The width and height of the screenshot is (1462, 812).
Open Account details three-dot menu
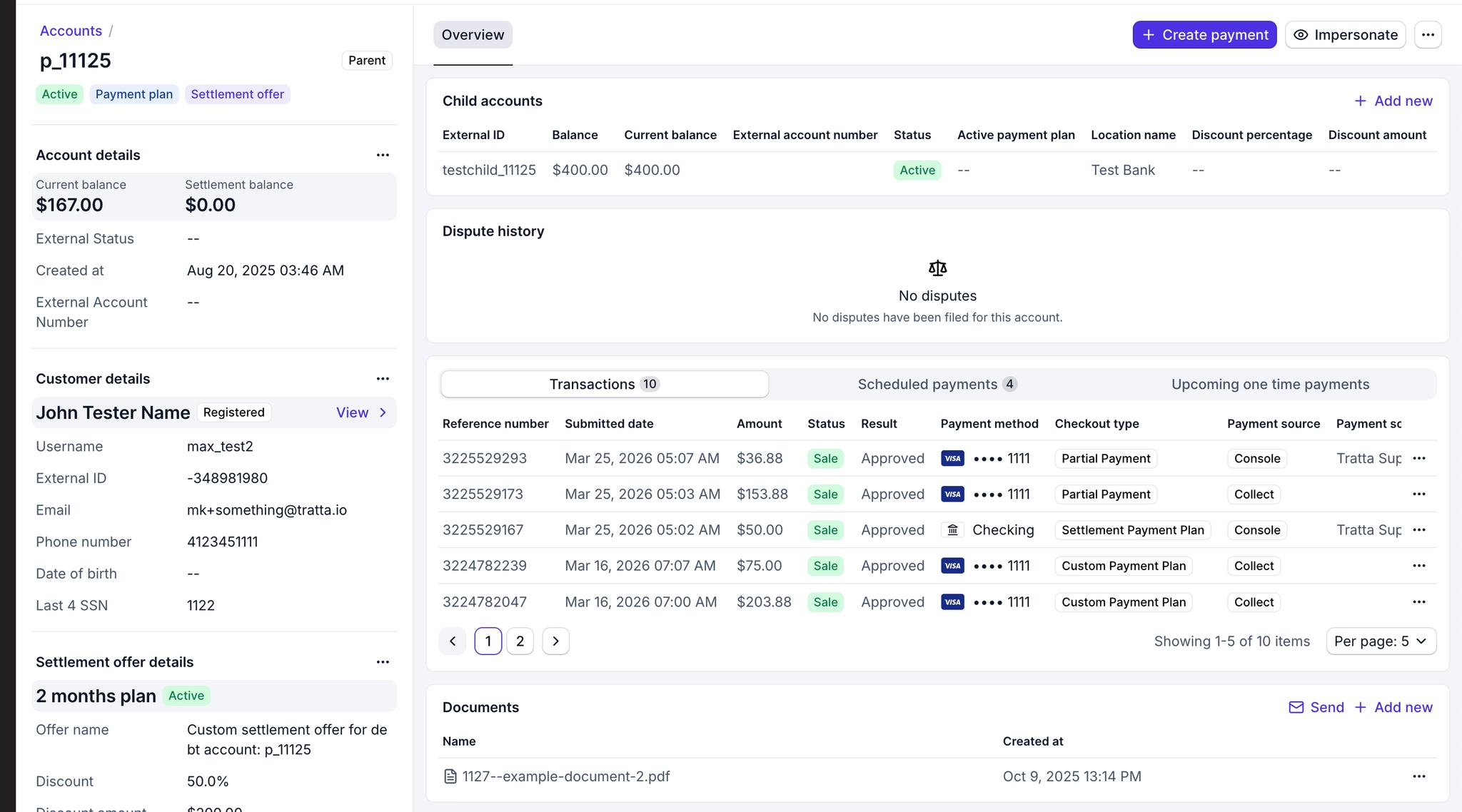point(383,155)
